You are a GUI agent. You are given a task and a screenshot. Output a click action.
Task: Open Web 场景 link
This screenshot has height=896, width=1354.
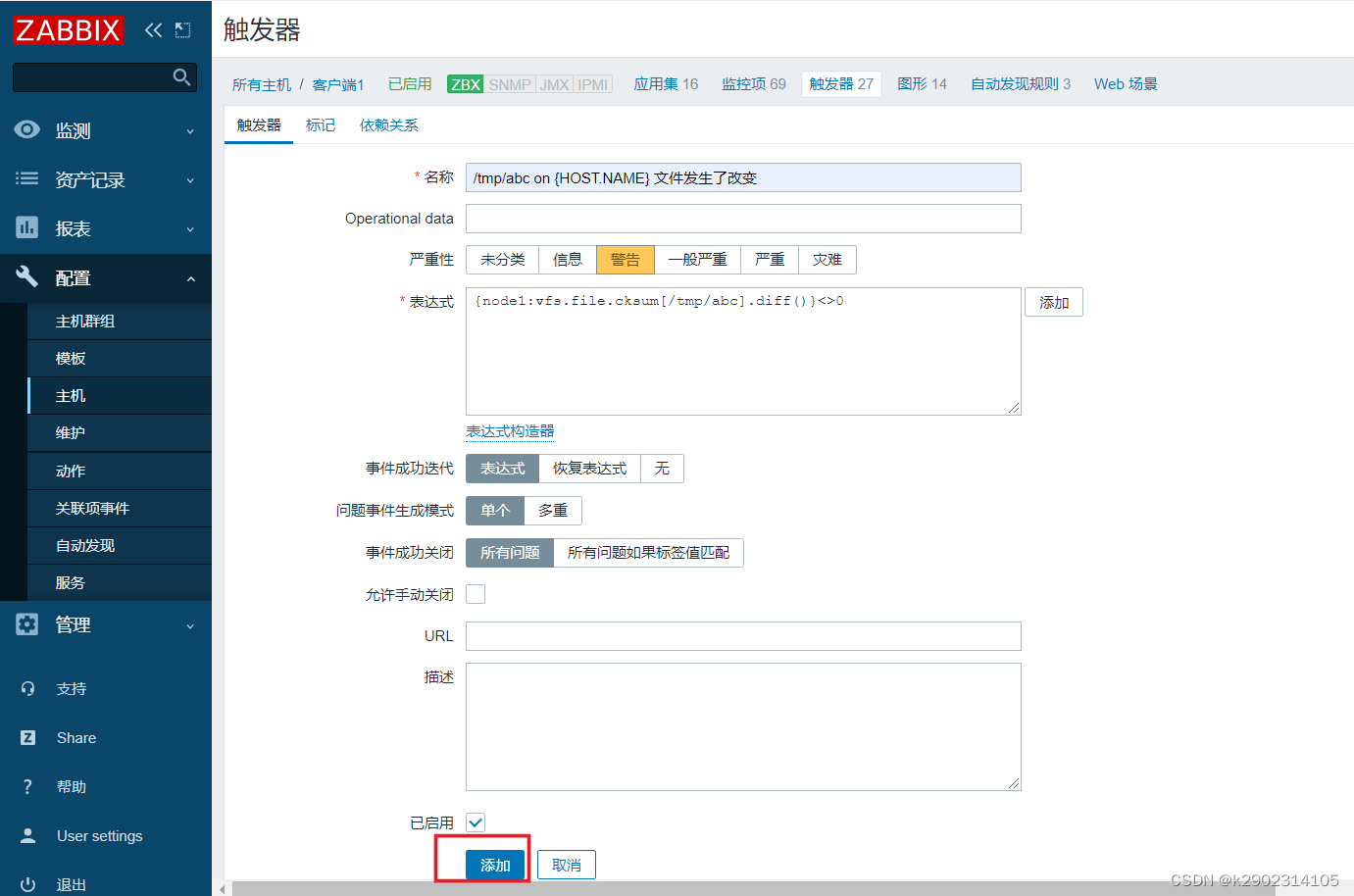1126,84
